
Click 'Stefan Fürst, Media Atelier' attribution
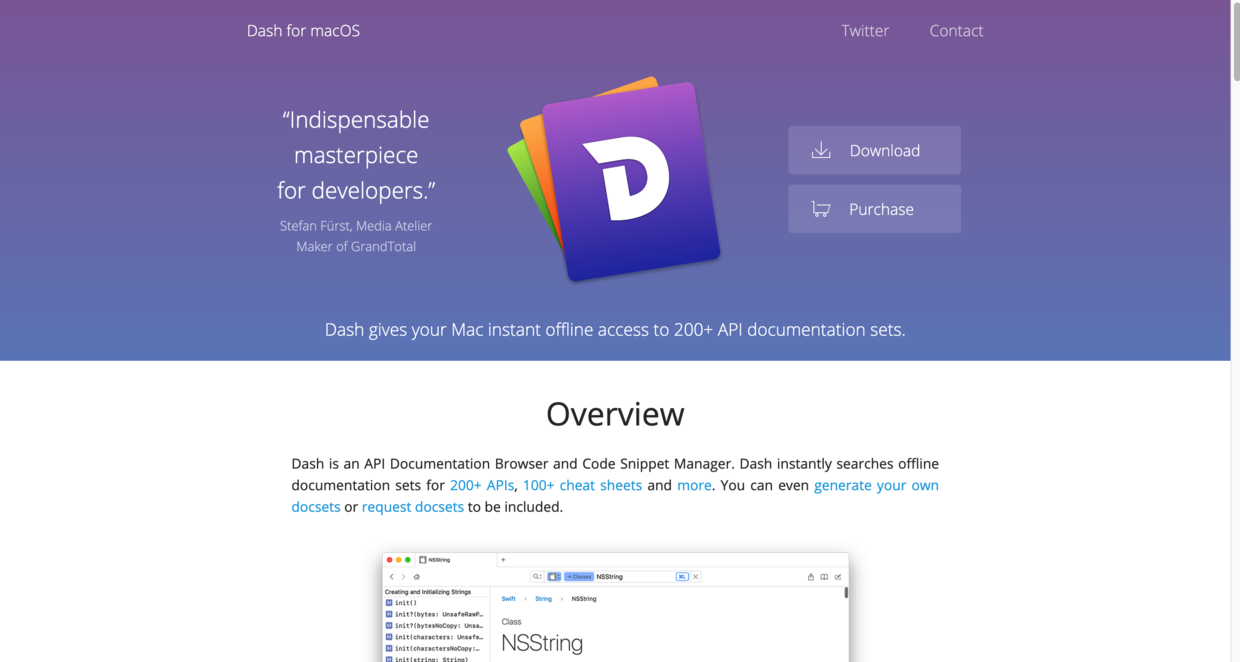[356, 226]
